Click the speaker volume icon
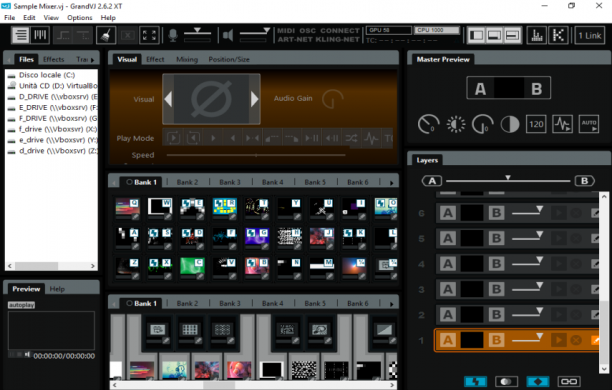The height and width of the screenshot is (390, 612). [228, 36]
